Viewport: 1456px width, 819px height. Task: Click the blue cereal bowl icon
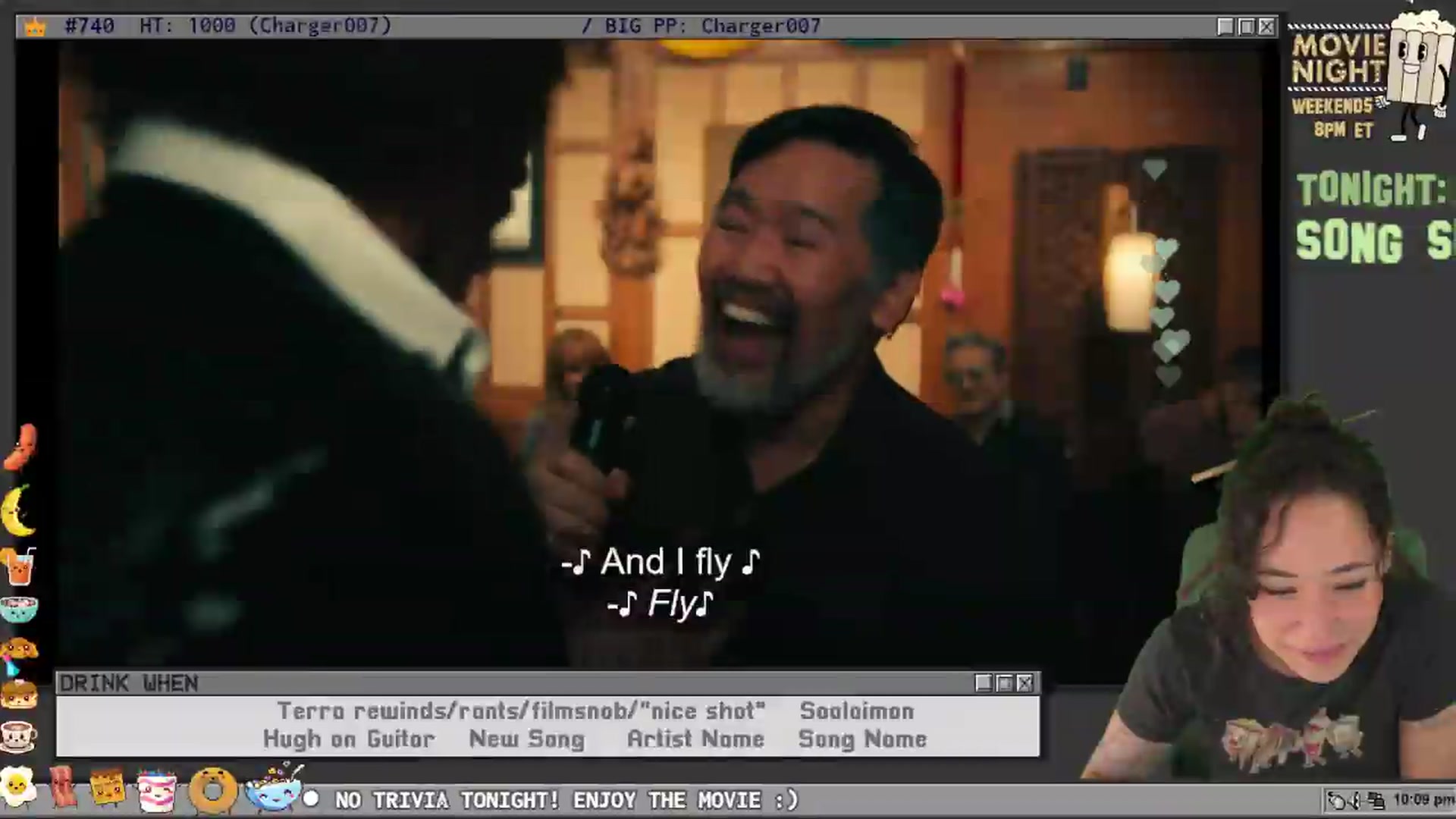pyautogui.click(x=274, y=789)
